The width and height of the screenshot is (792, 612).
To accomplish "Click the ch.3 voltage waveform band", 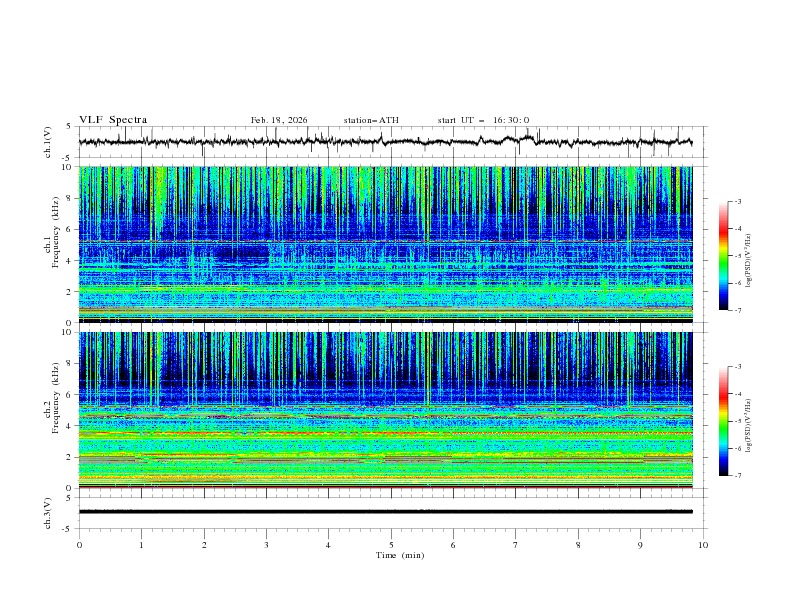I will (x=385, y=512).
